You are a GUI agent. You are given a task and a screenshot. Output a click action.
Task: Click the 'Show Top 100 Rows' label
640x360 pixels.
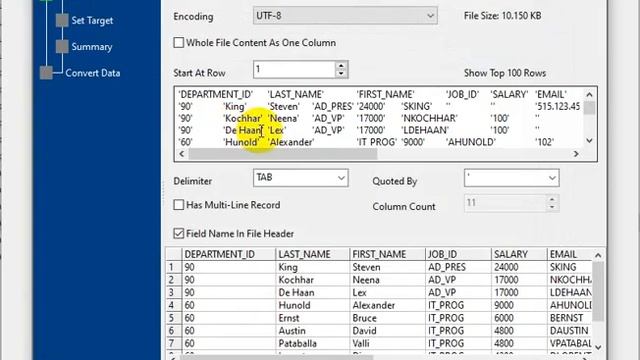(505, 73)
